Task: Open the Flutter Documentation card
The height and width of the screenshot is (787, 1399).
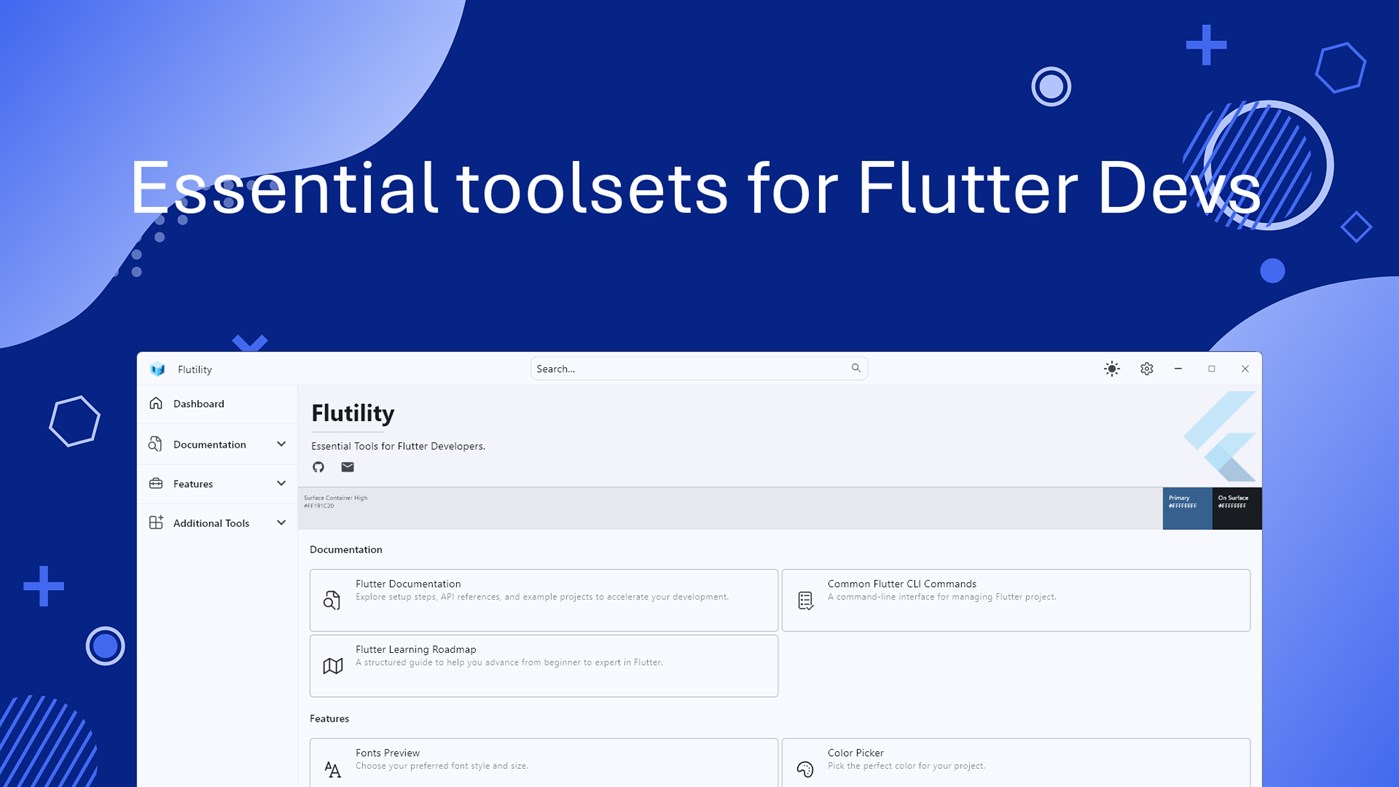Action: (544, 600)
